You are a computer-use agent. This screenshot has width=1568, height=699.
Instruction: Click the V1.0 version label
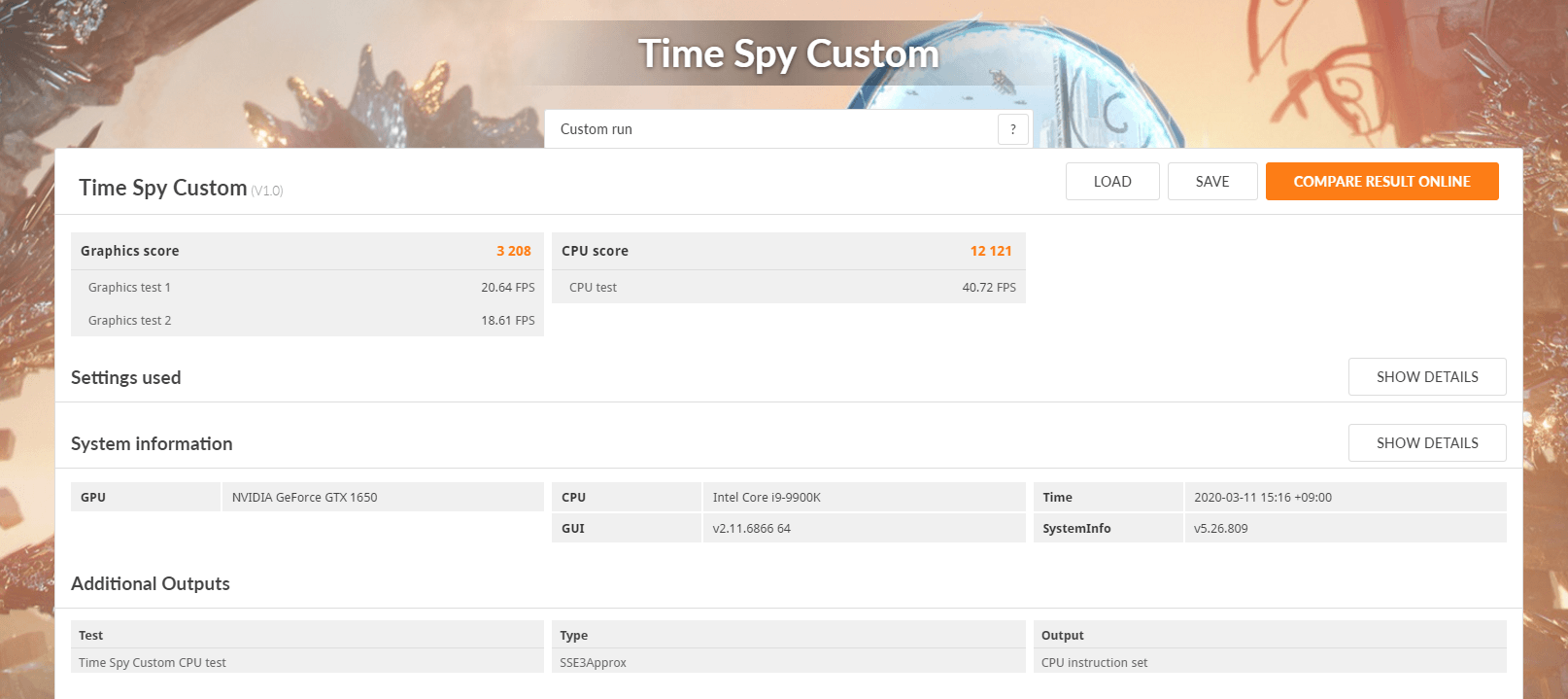(267, 192)
